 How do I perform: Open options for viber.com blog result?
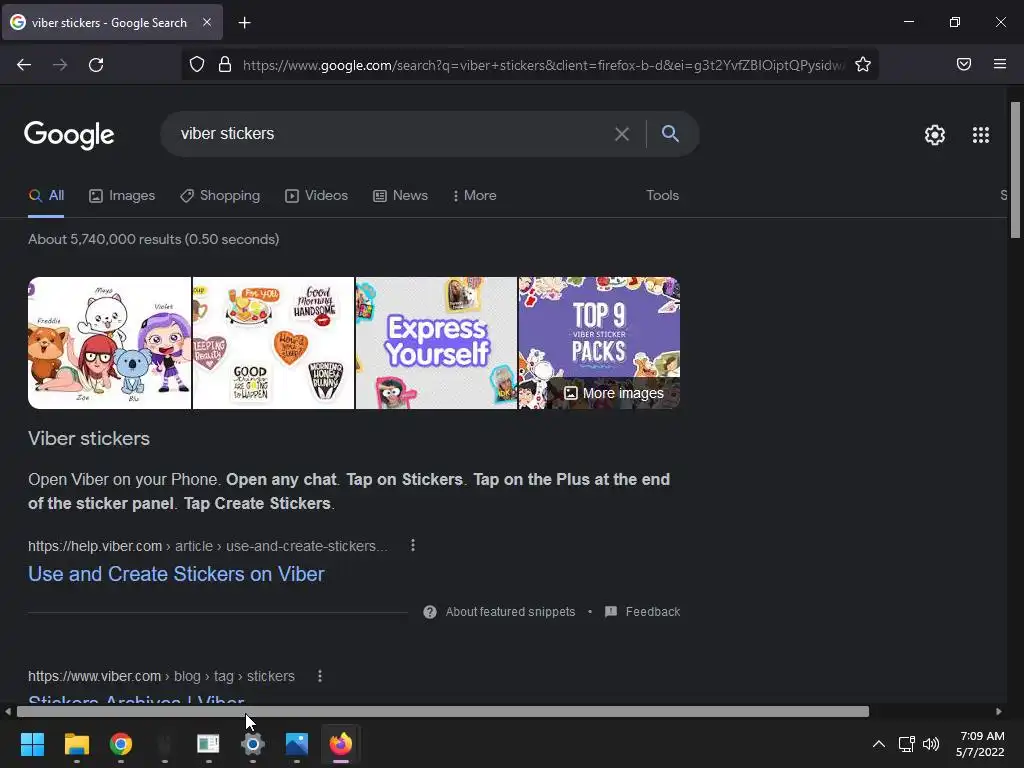pyautogui.click(x=319, y=676)
